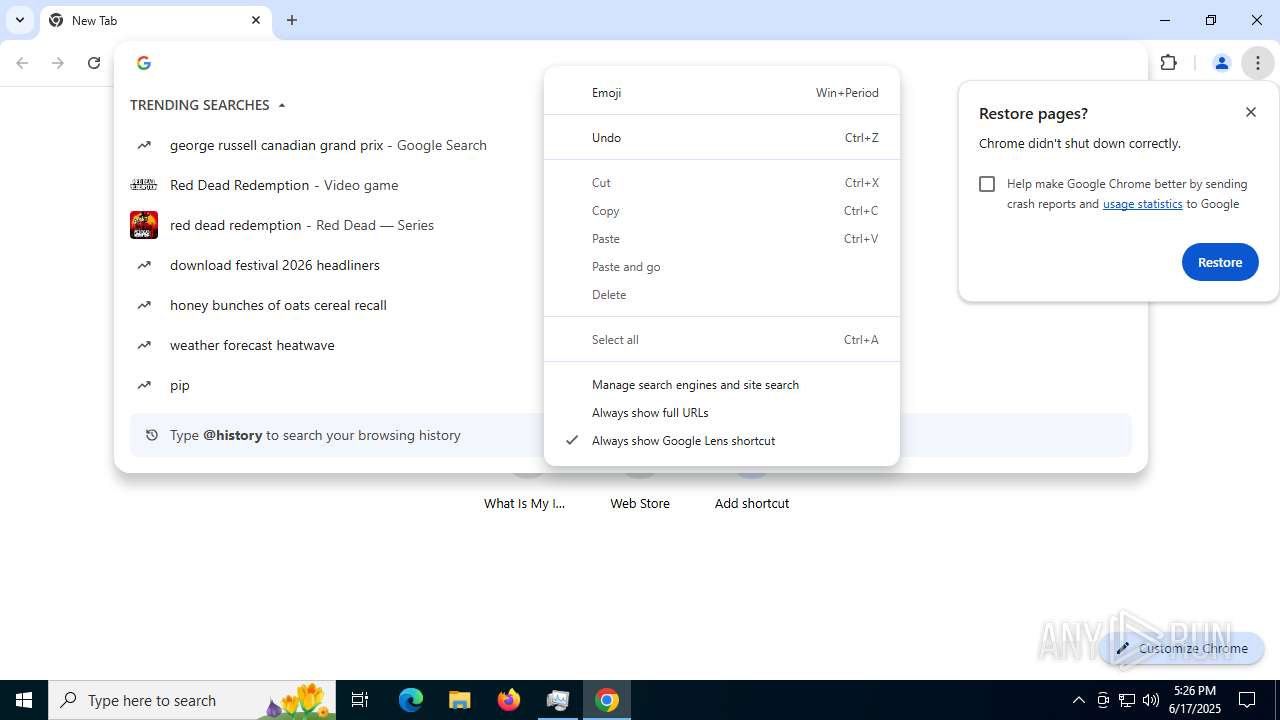
Task: Click the tray icon left of network
Action: [1103, 700]
